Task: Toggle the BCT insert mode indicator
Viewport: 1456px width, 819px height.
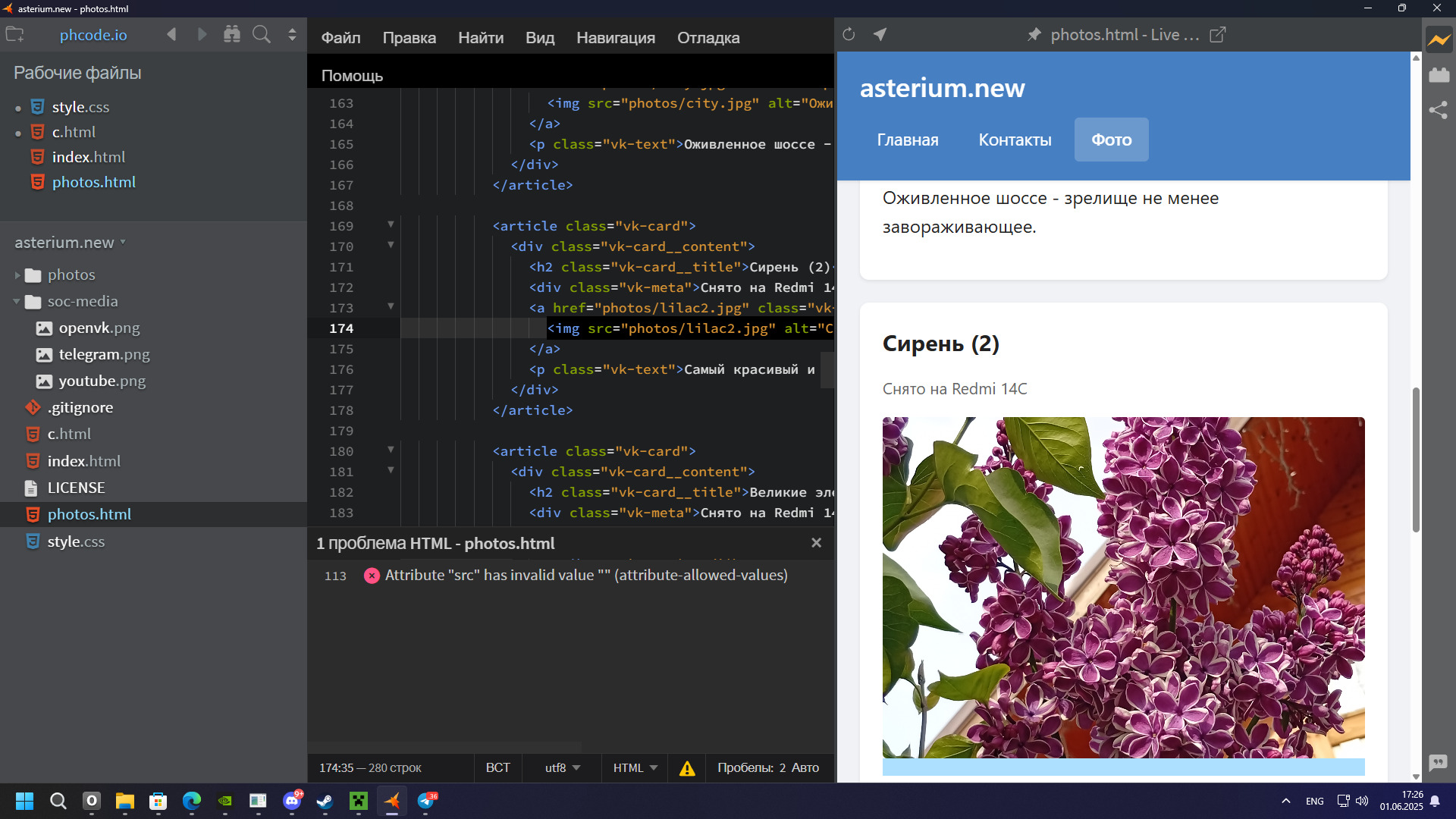Action: 497,768
